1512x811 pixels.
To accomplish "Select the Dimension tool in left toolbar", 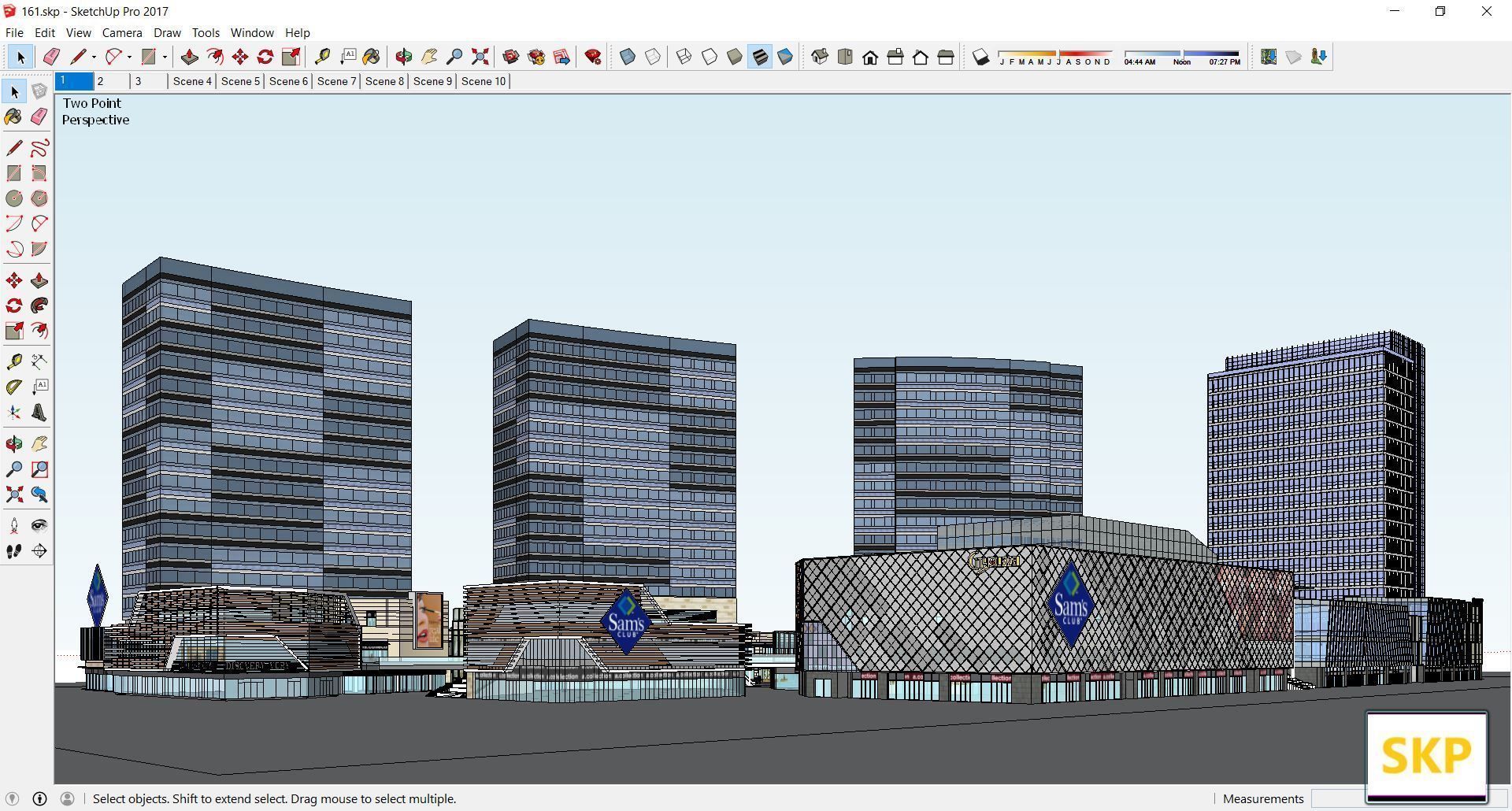I will point(39,362).
